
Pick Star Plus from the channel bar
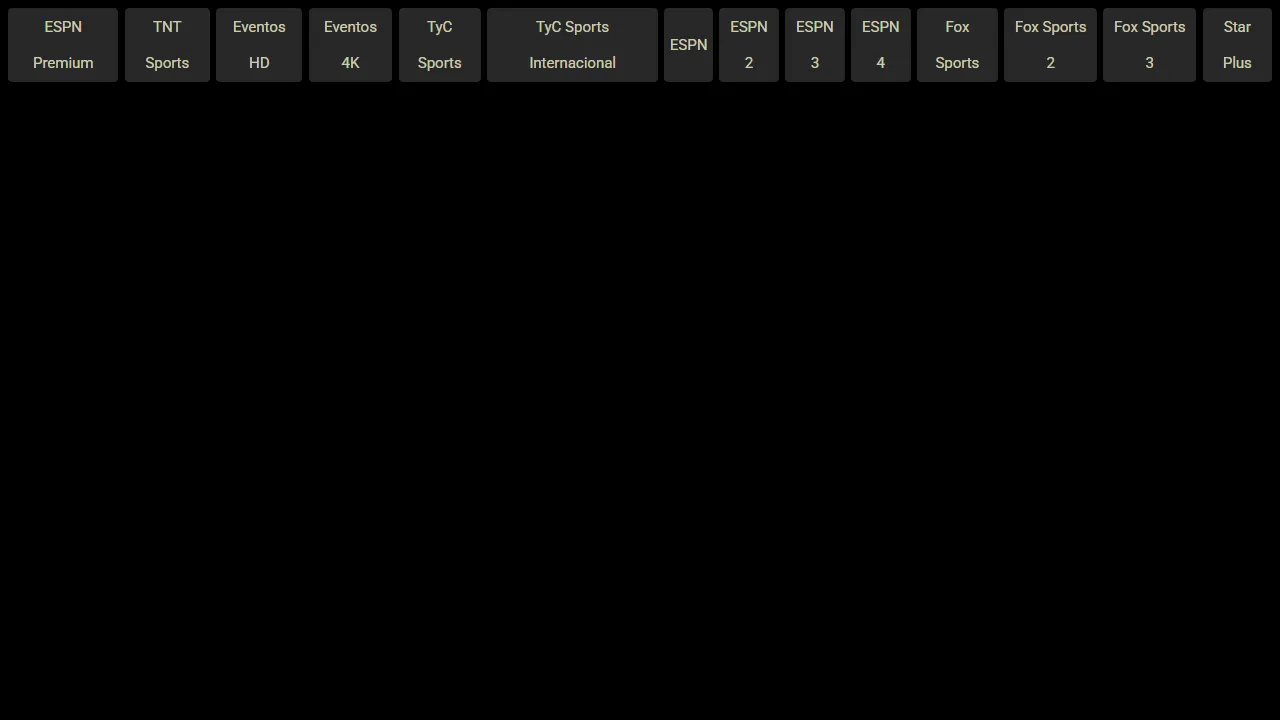point(1237,44)
